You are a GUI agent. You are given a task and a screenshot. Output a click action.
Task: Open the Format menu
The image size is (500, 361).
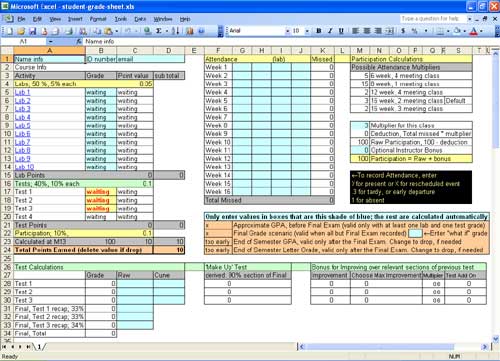point(98,19)
